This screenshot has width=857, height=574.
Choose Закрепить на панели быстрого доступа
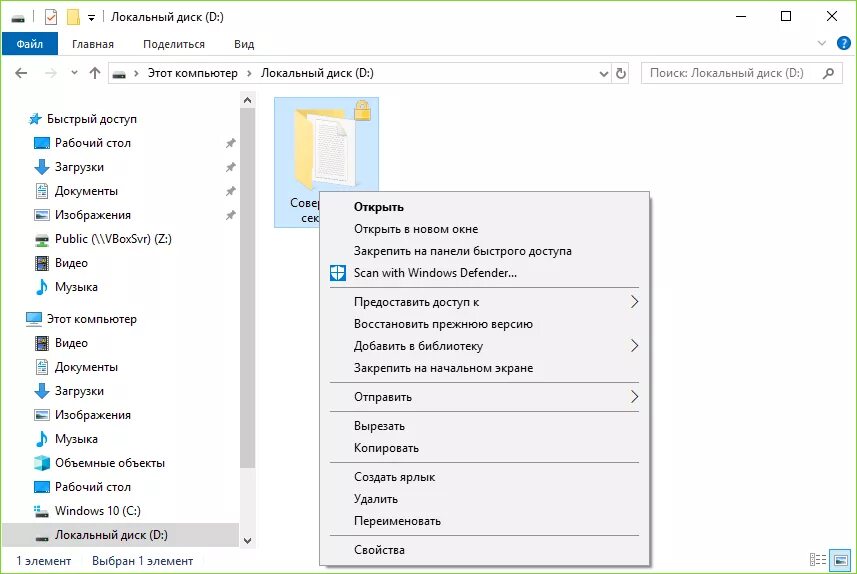point(484,251)
